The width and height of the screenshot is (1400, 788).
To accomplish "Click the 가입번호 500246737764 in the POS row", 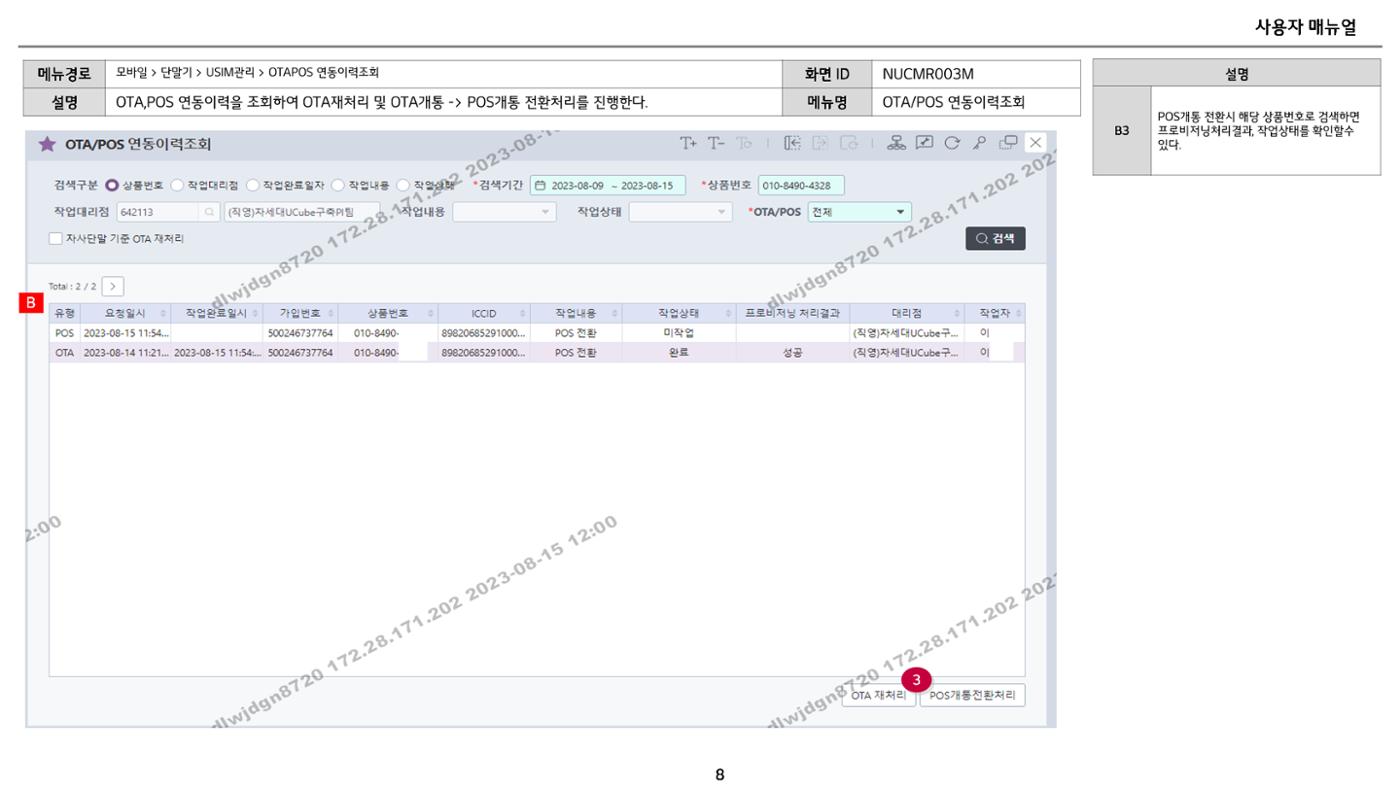I will click(x=300, y=333).
